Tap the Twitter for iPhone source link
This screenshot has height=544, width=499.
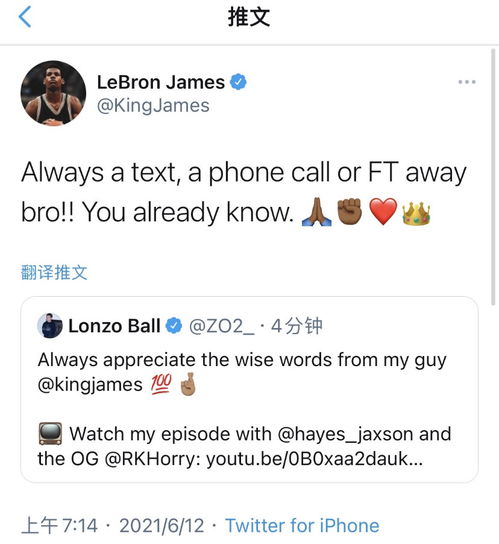coord(302,526)
